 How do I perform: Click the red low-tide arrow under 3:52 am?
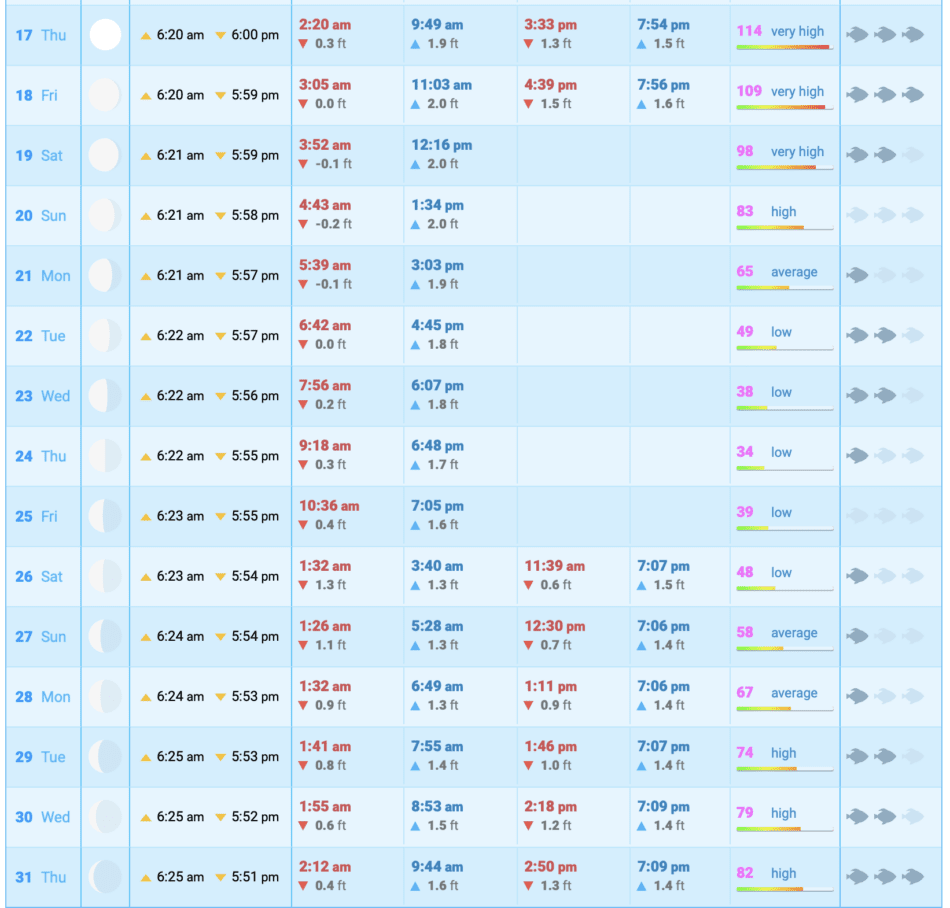pyautogui.click(x=304, y=164)
